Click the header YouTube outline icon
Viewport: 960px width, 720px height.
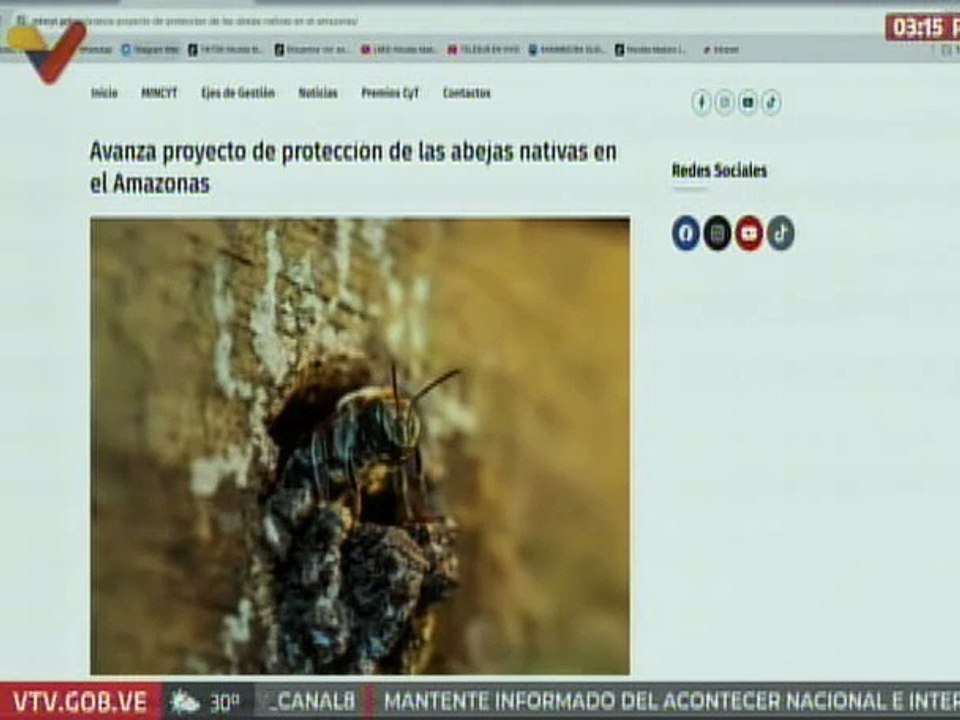pos(748,102)
